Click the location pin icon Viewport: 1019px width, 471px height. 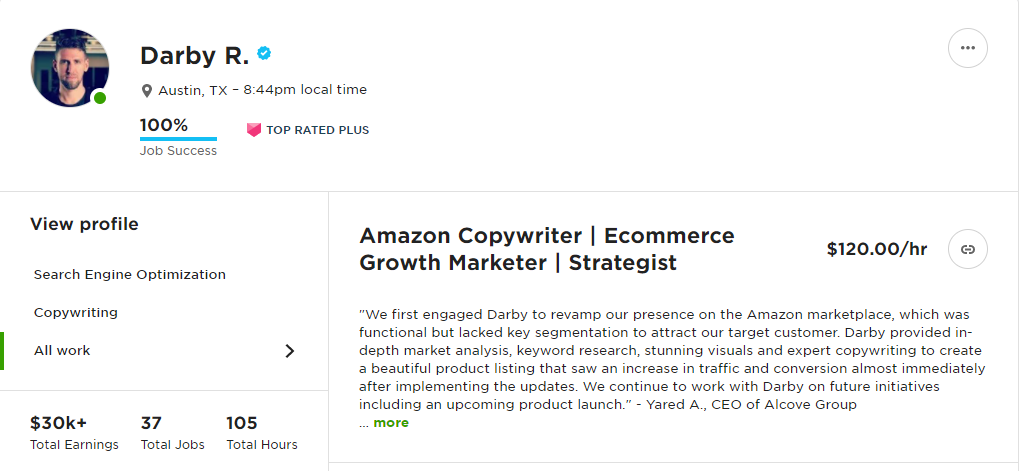pyautogui.click(x=147, y=91)
